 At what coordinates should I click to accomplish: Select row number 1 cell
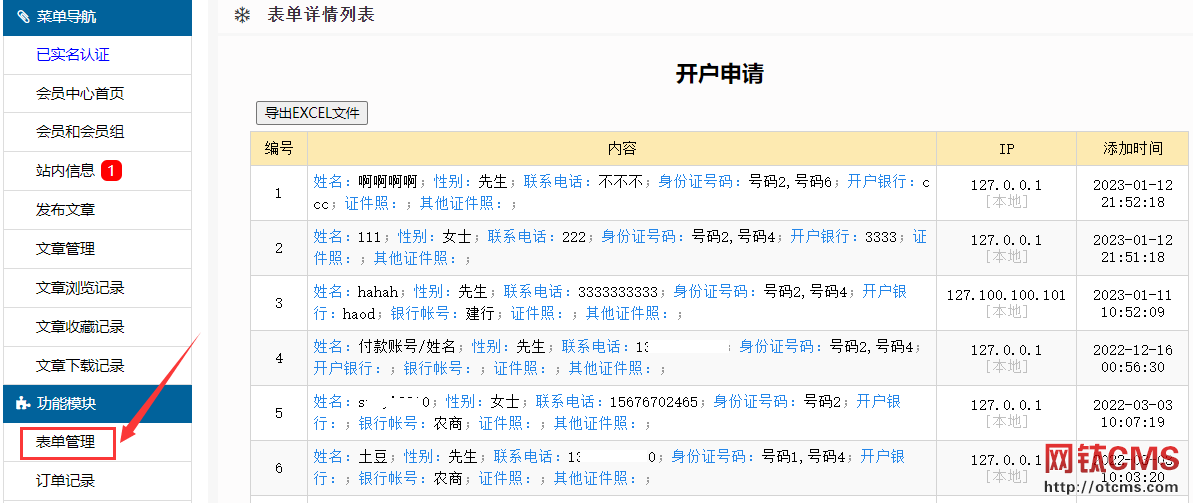tap(279, 193)
